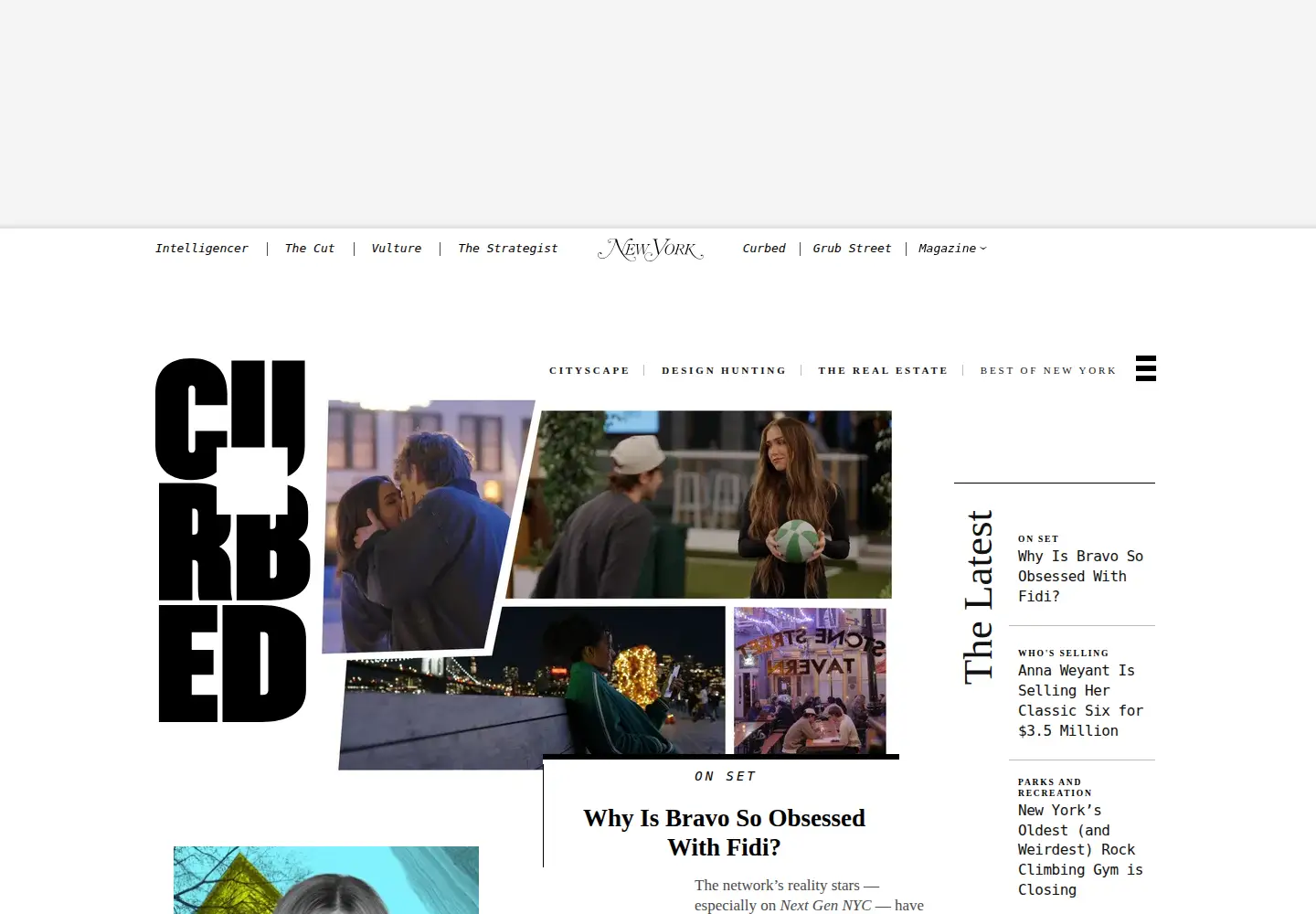Click the New York magazine logo

coord(651,249)
